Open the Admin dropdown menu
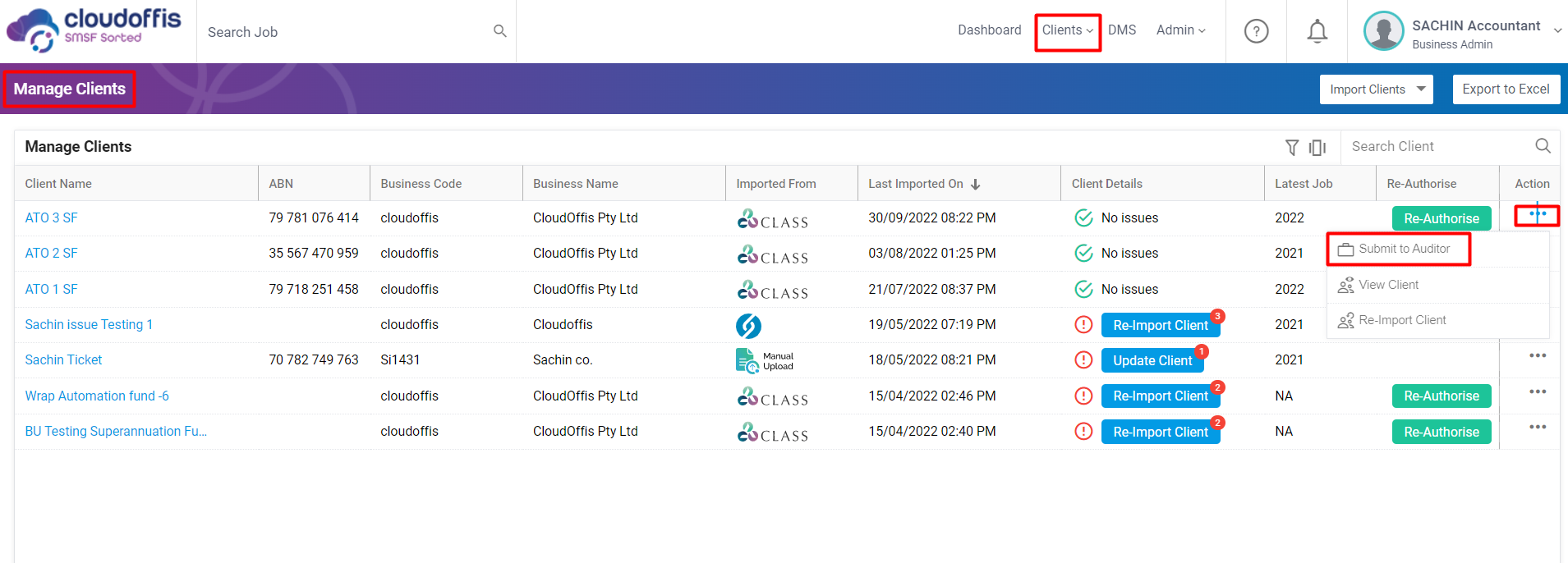The image size is (1568, 563). pyautogui.click(x=1180, y=30)
